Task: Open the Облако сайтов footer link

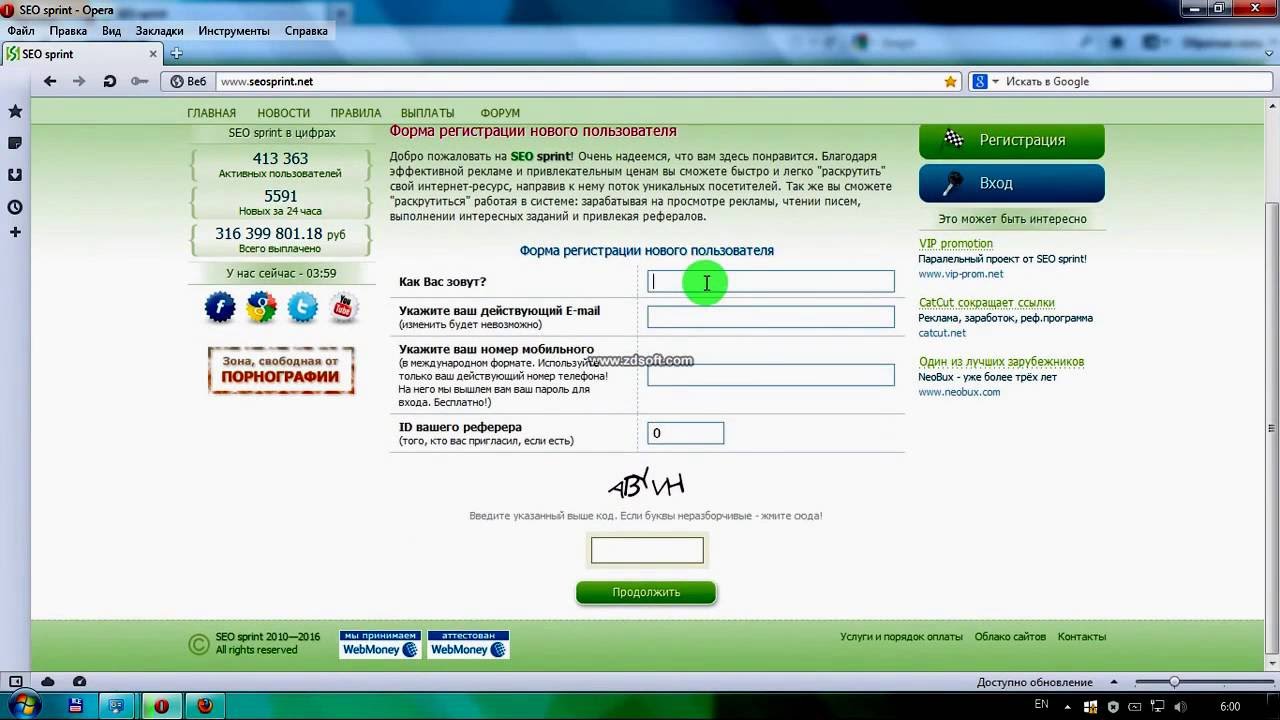Action: (x=1010, y=637)
